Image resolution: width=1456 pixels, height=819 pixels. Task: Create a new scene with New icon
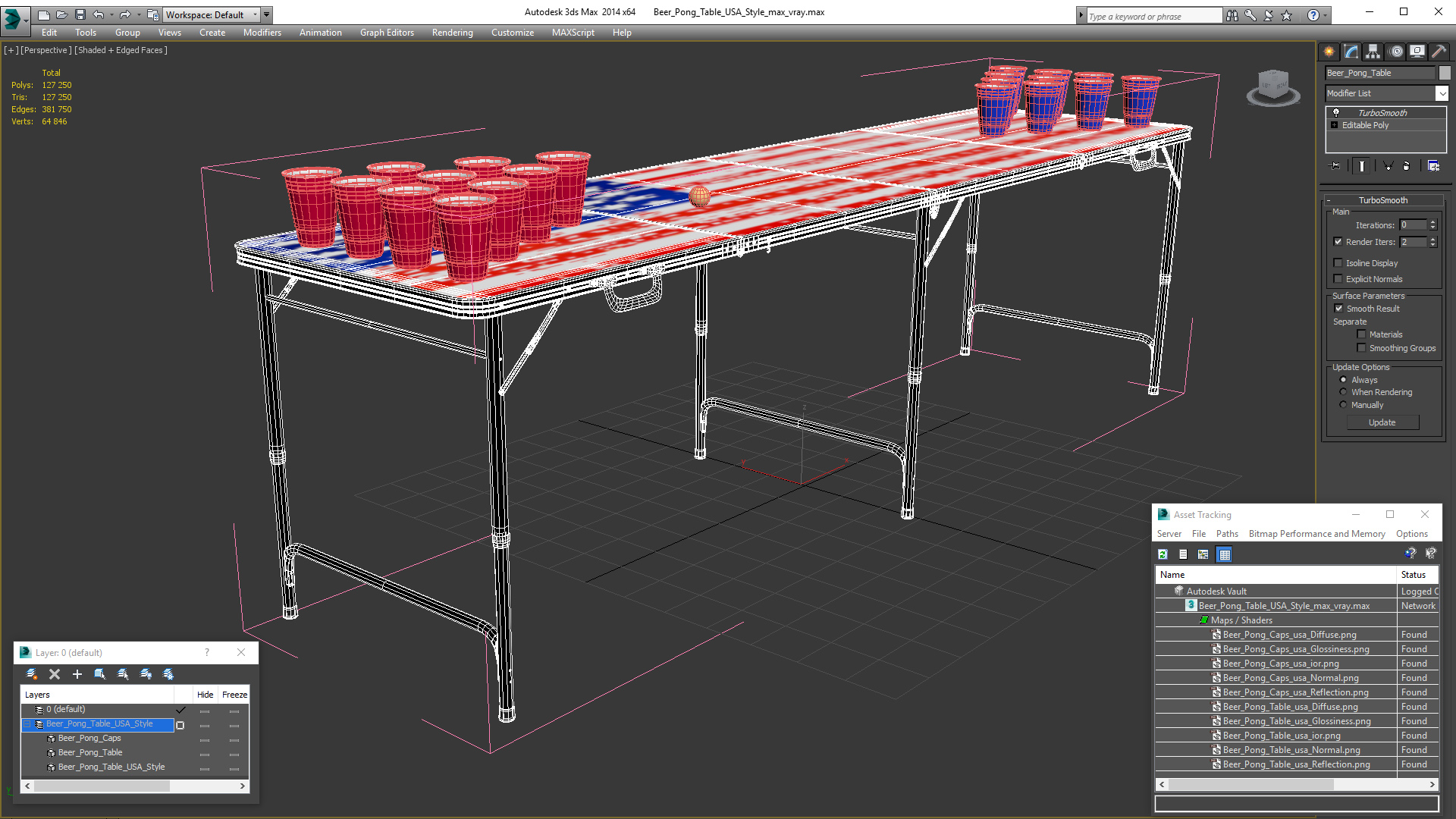click(x=43, y=14)
